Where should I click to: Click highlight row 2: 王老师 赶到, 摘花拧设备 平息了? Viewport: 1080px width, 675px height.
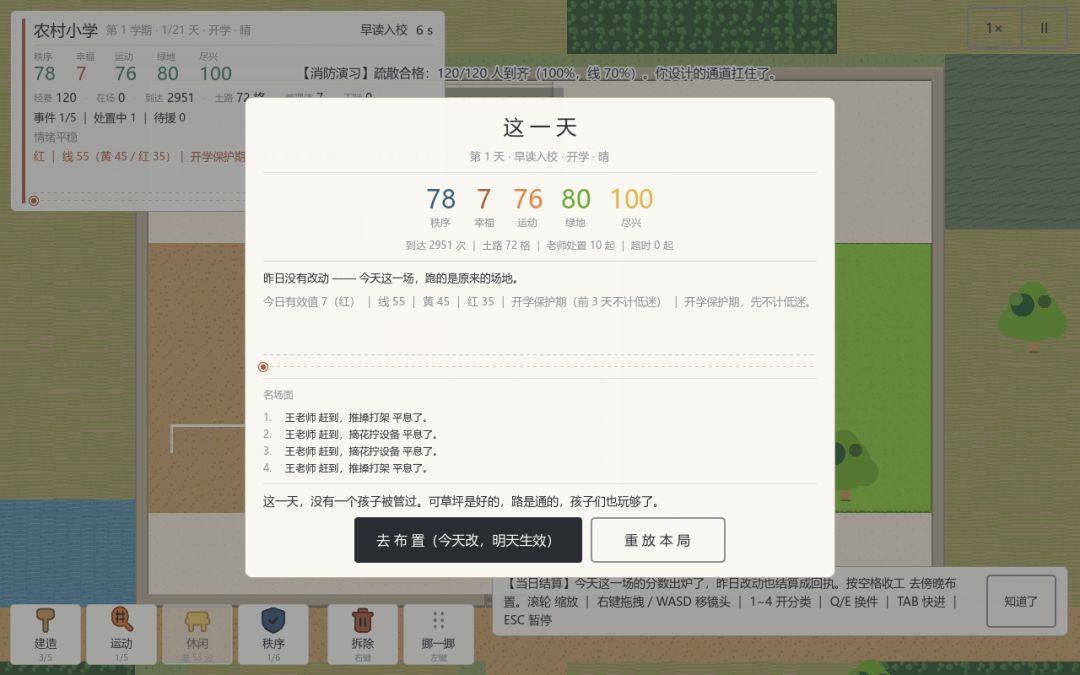[x=362, y=435]
